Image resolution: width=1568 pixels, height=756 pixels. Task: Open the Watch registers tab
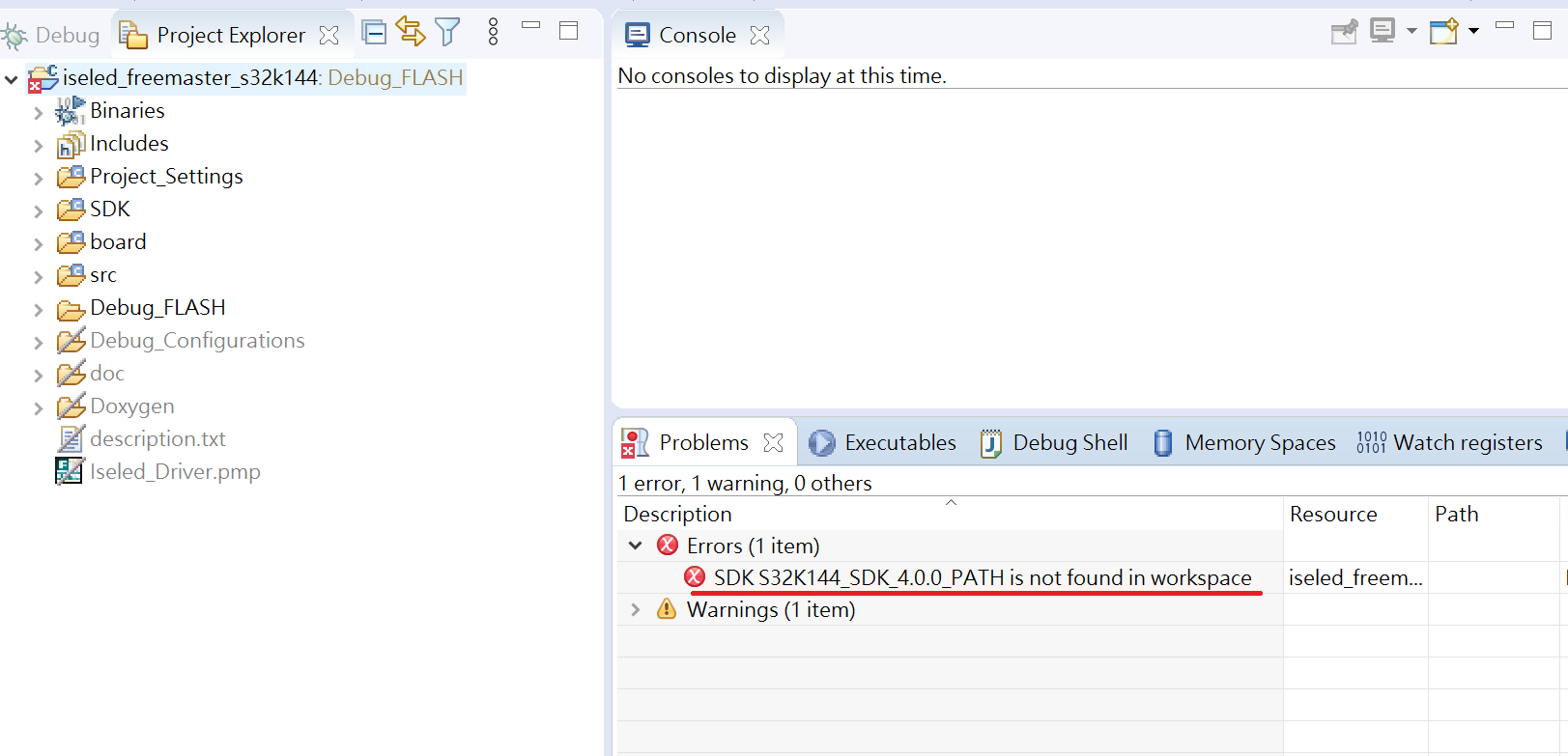pyautogui.click(x=1449, y=443)
